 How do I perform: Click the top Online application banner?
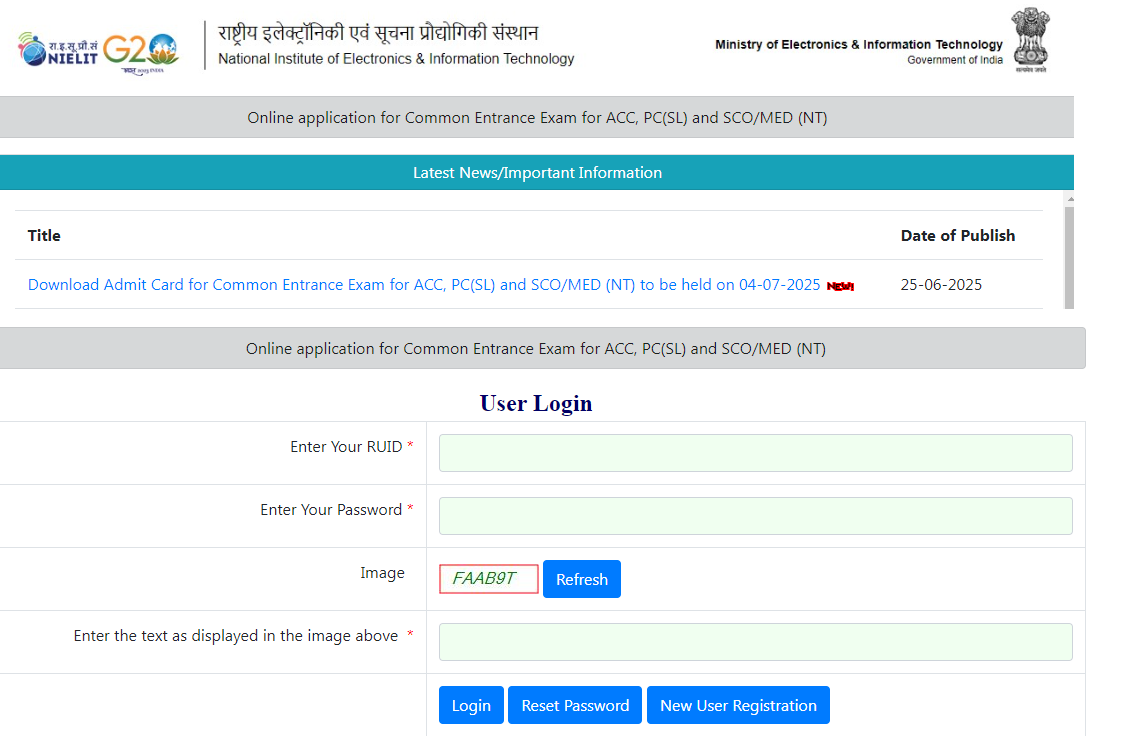pyautogui.click(x=537, y=117)
